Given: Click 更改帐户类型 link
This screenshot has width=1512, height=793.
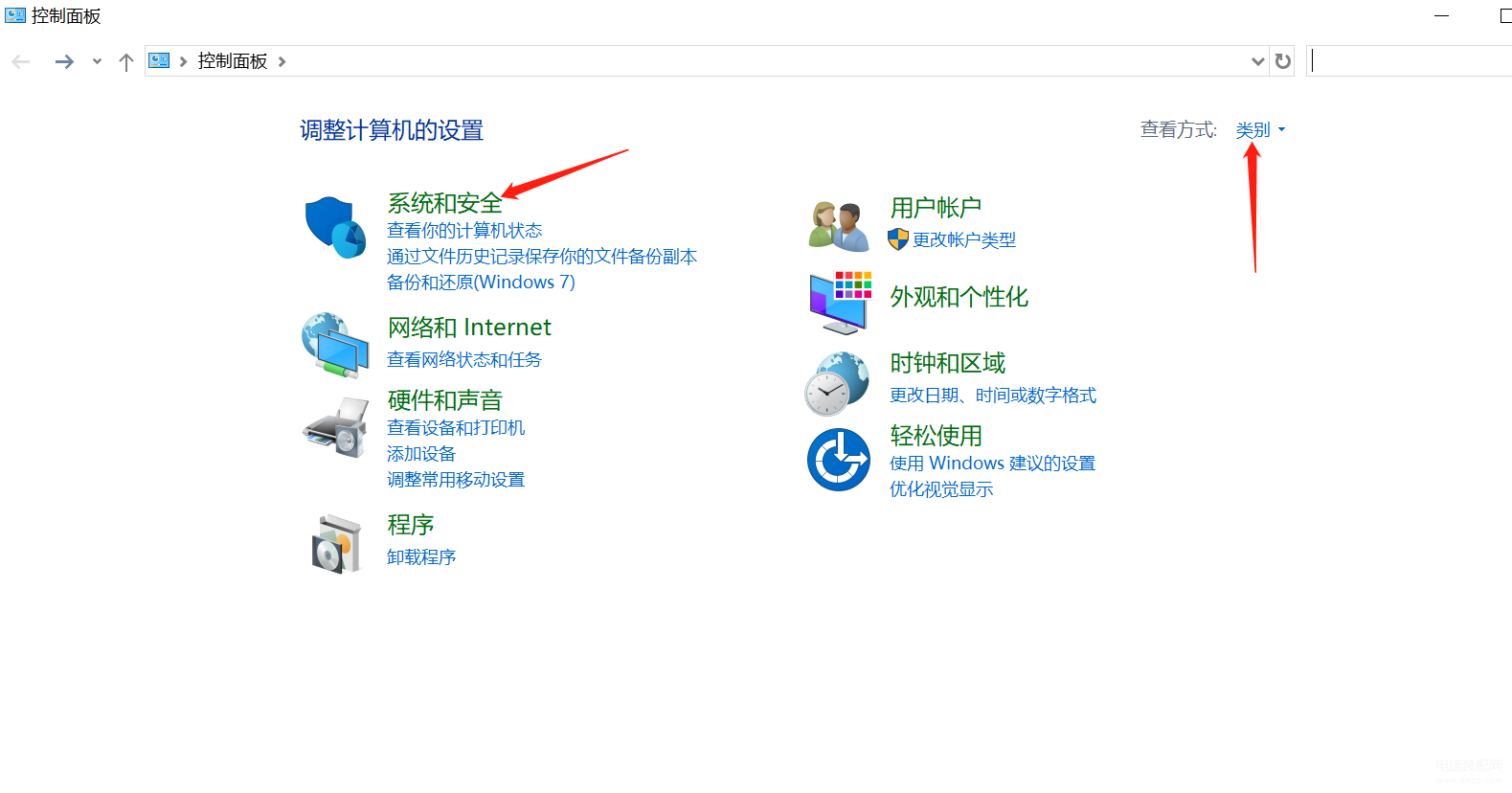Looking at the screenshot, I should (964, 240).
